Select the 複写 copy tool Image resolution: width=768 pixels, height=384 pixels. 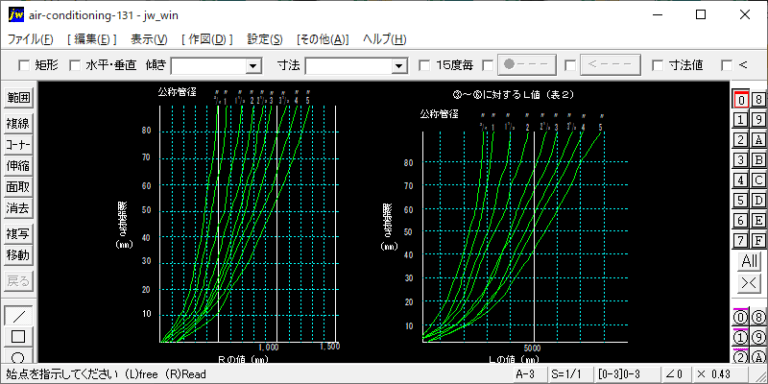coord(18,234)
